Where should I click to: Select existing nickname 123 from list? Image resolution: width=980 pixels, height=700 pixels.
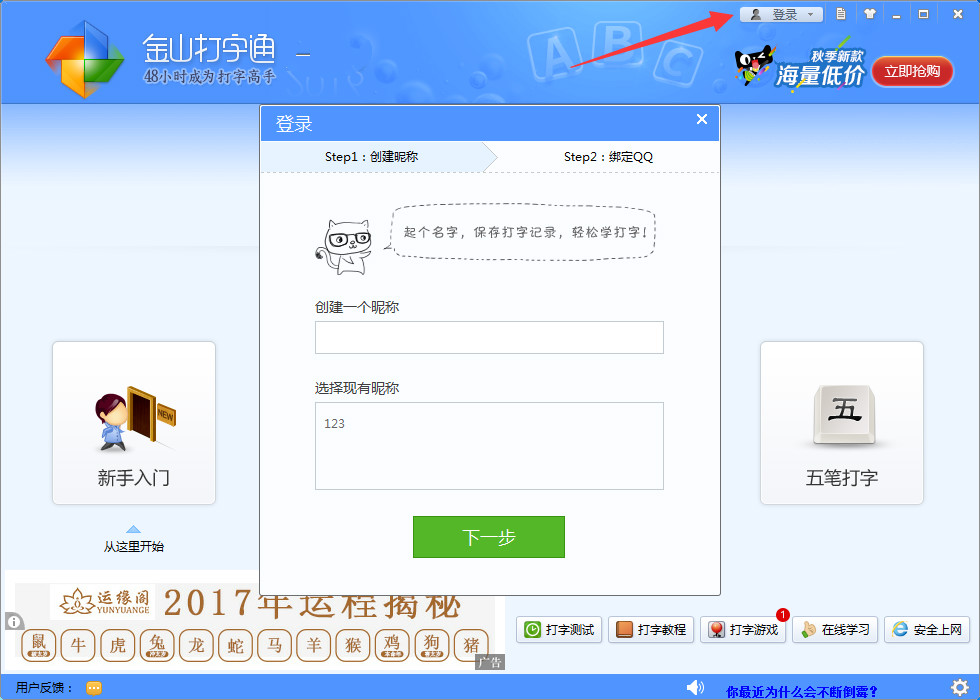point(334,424)
